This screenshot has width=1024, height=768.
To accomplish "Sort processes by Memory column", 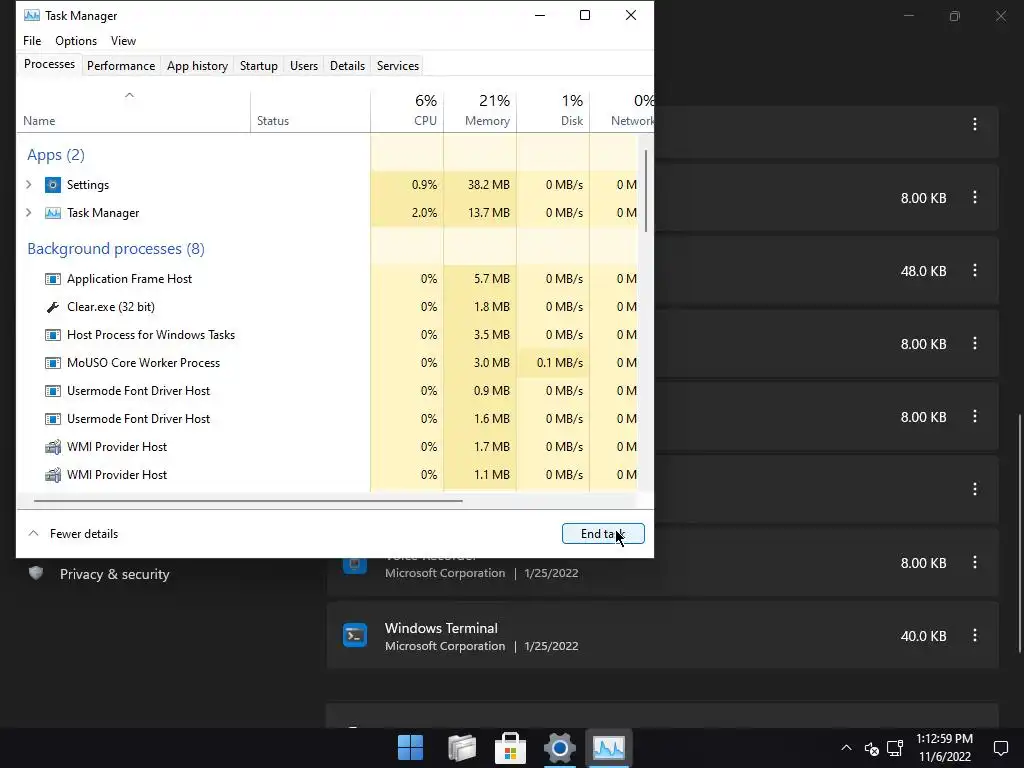I will click(x=480, y=110).
